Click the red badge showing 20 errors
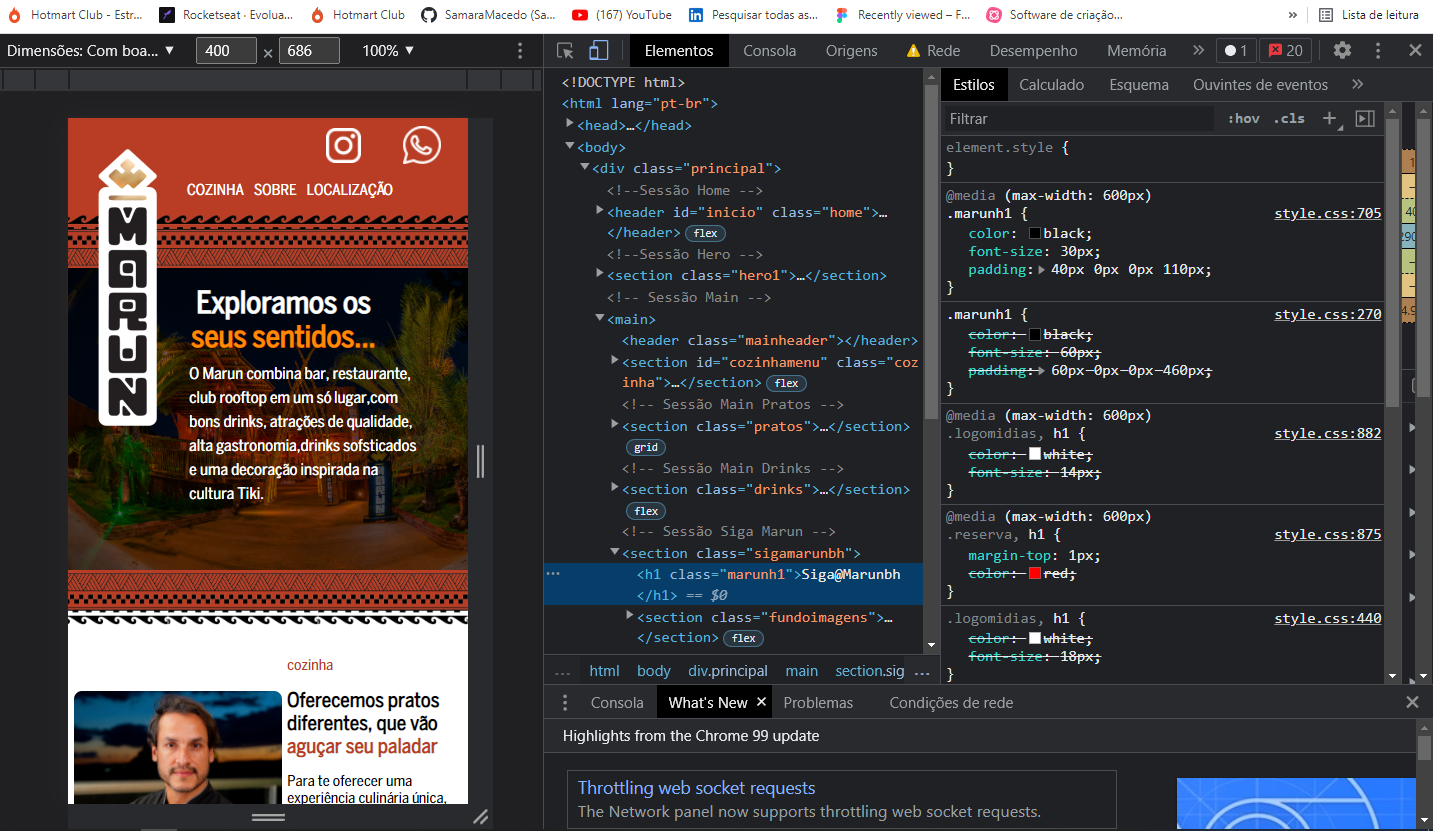 click(1285, 49)
